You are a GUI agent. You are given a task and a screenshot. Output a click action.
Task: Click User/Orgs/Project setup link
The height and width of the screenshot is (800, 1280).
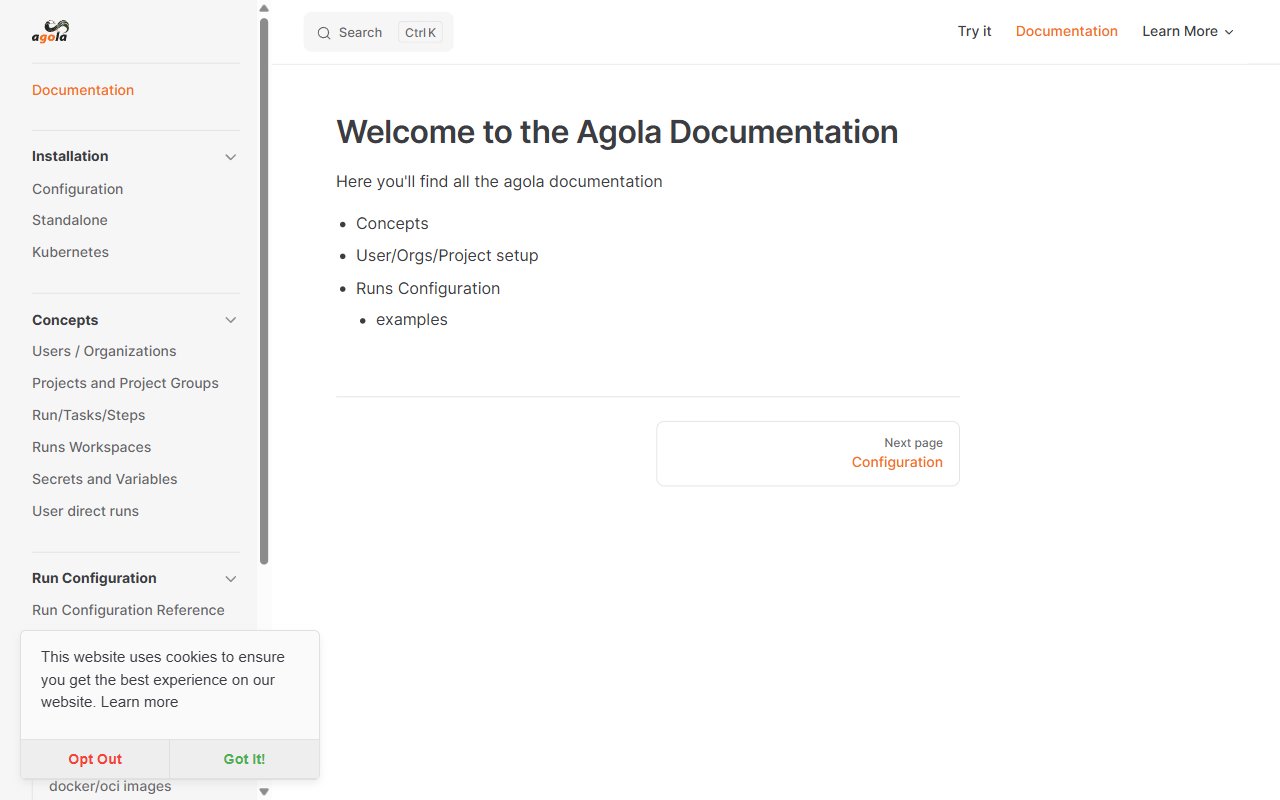pos(447,256)
